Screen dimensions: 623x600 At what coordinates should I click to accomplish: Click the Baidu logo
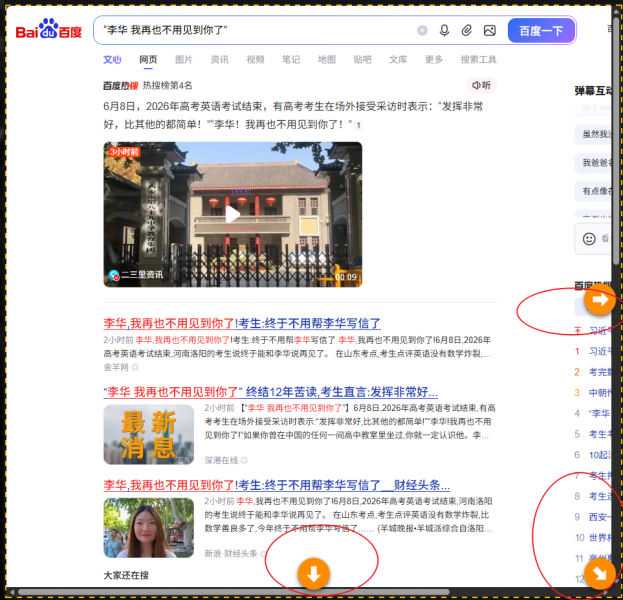48,29
